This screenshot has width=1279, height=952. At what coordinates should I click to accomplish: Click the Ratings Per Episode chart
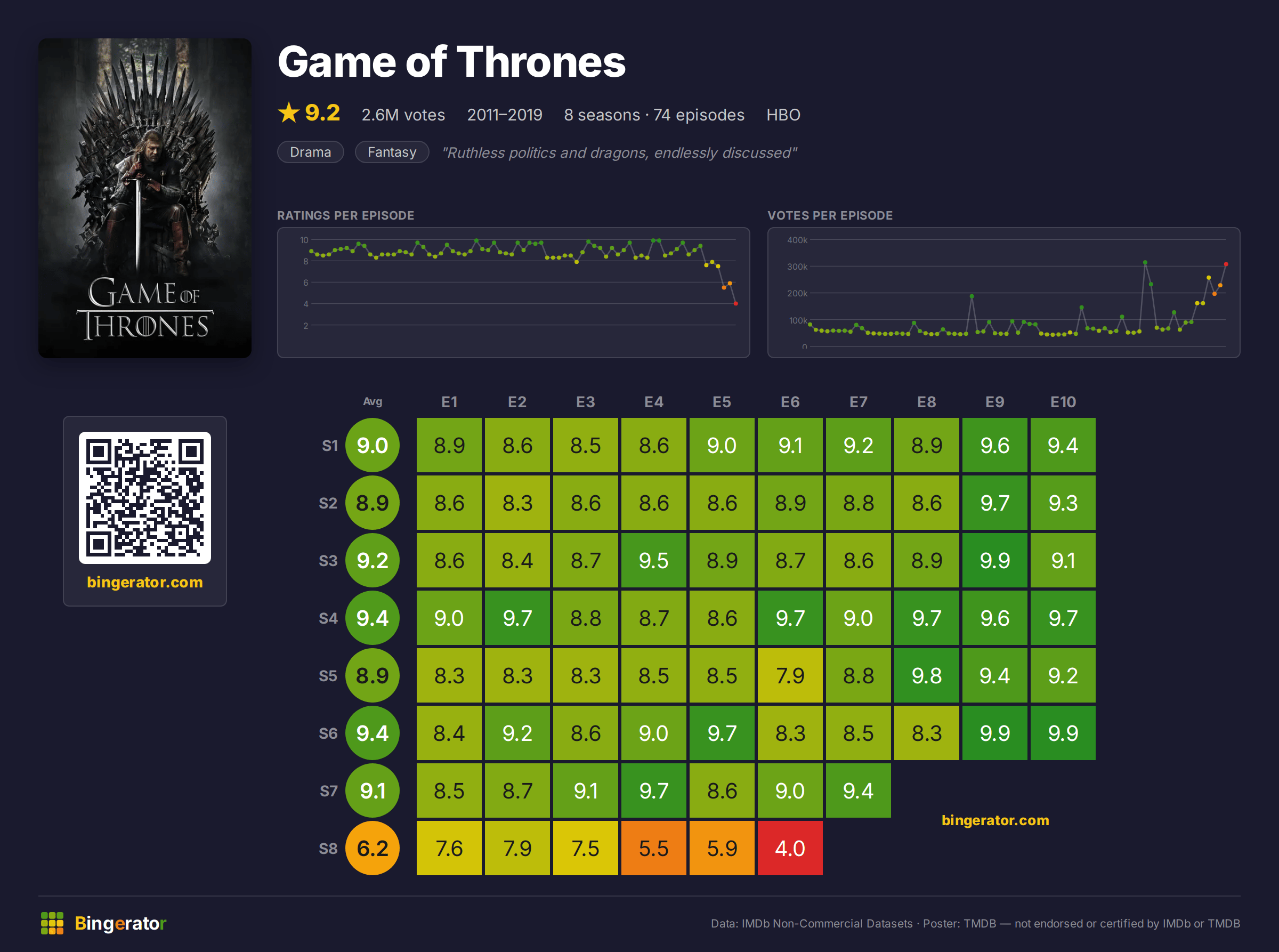coord(513,293)
